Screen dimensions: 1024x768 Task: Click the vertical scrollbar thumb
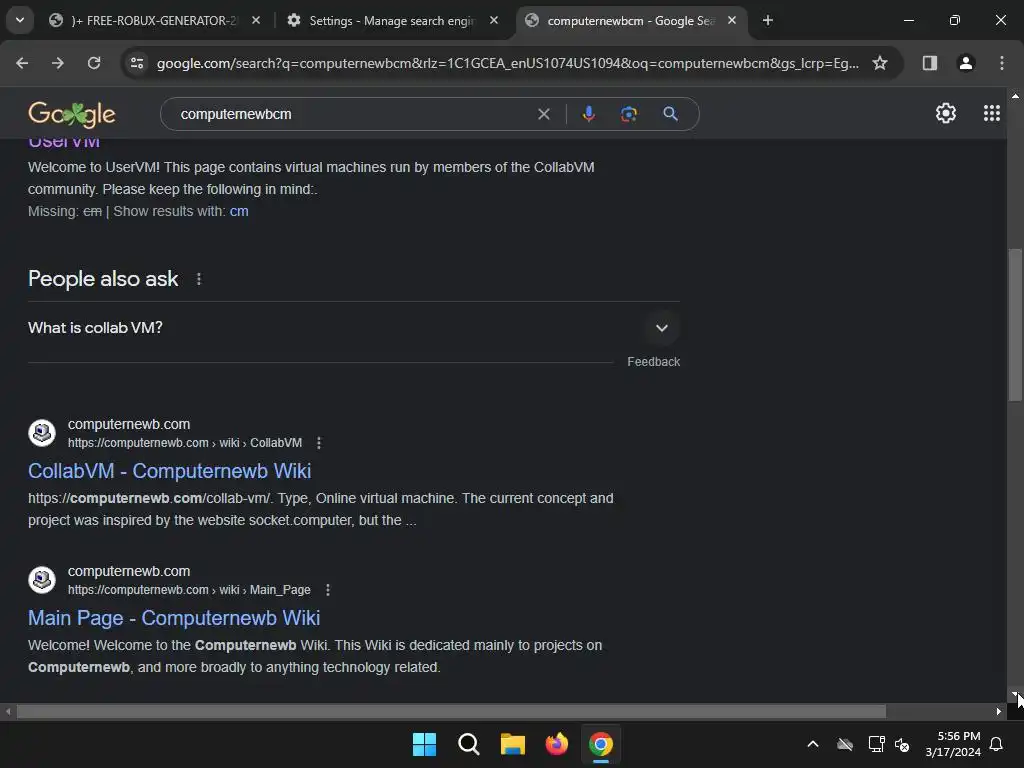click(x=1015, y=325)
